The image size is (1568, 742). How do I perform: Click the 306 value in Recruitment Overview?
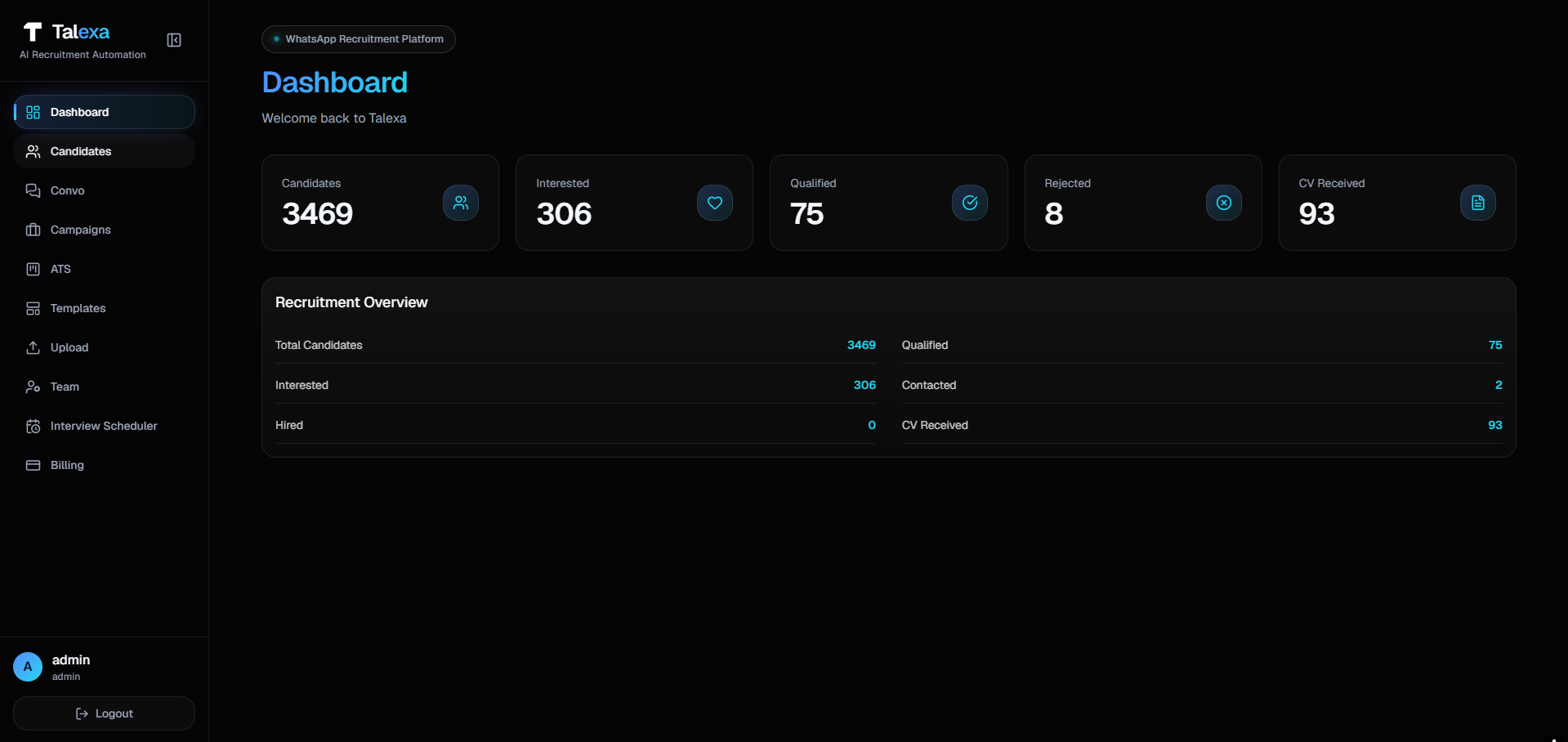pyautogui.click(x=864, y=385)
